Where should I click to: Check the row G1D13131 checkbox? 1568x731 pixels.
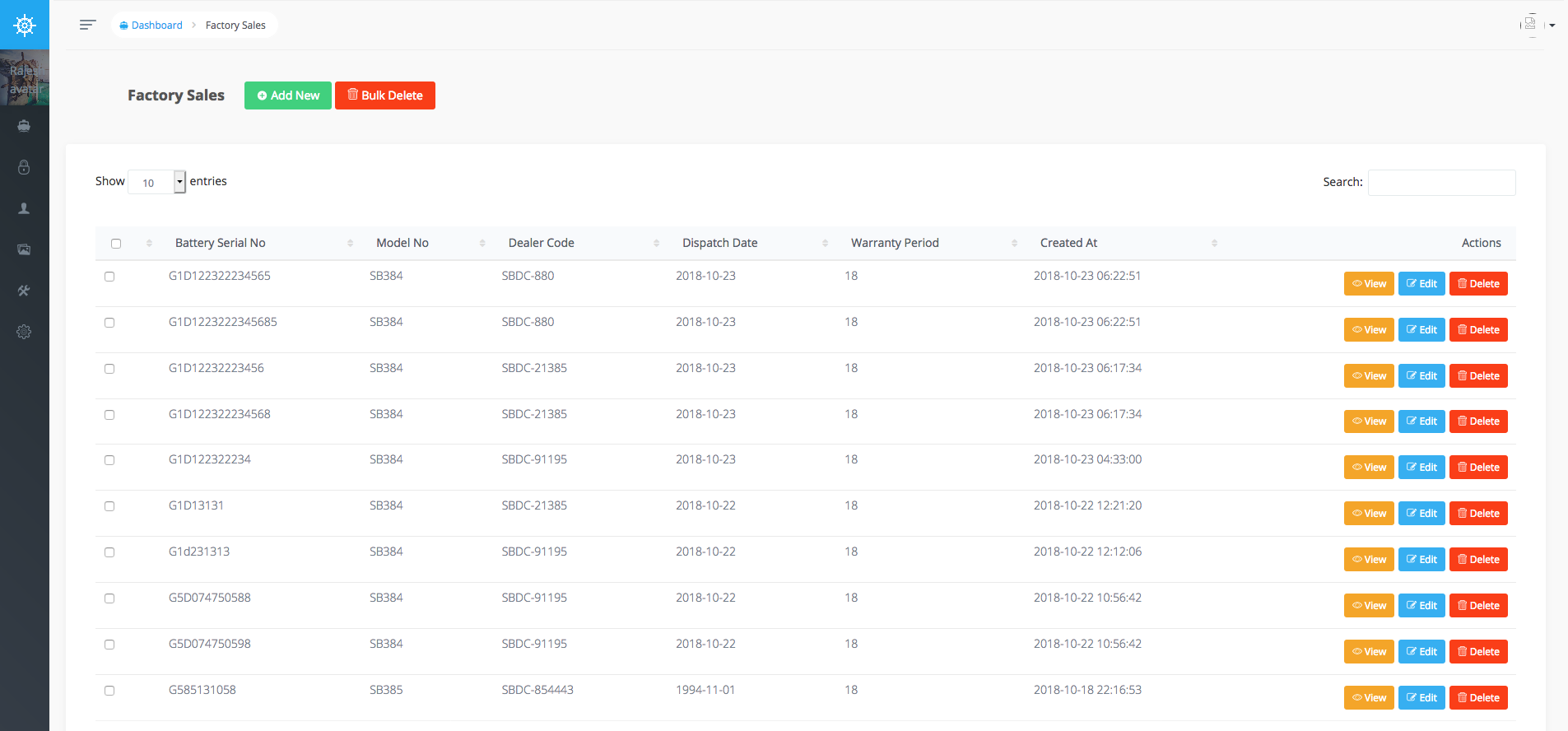(109, 506)
